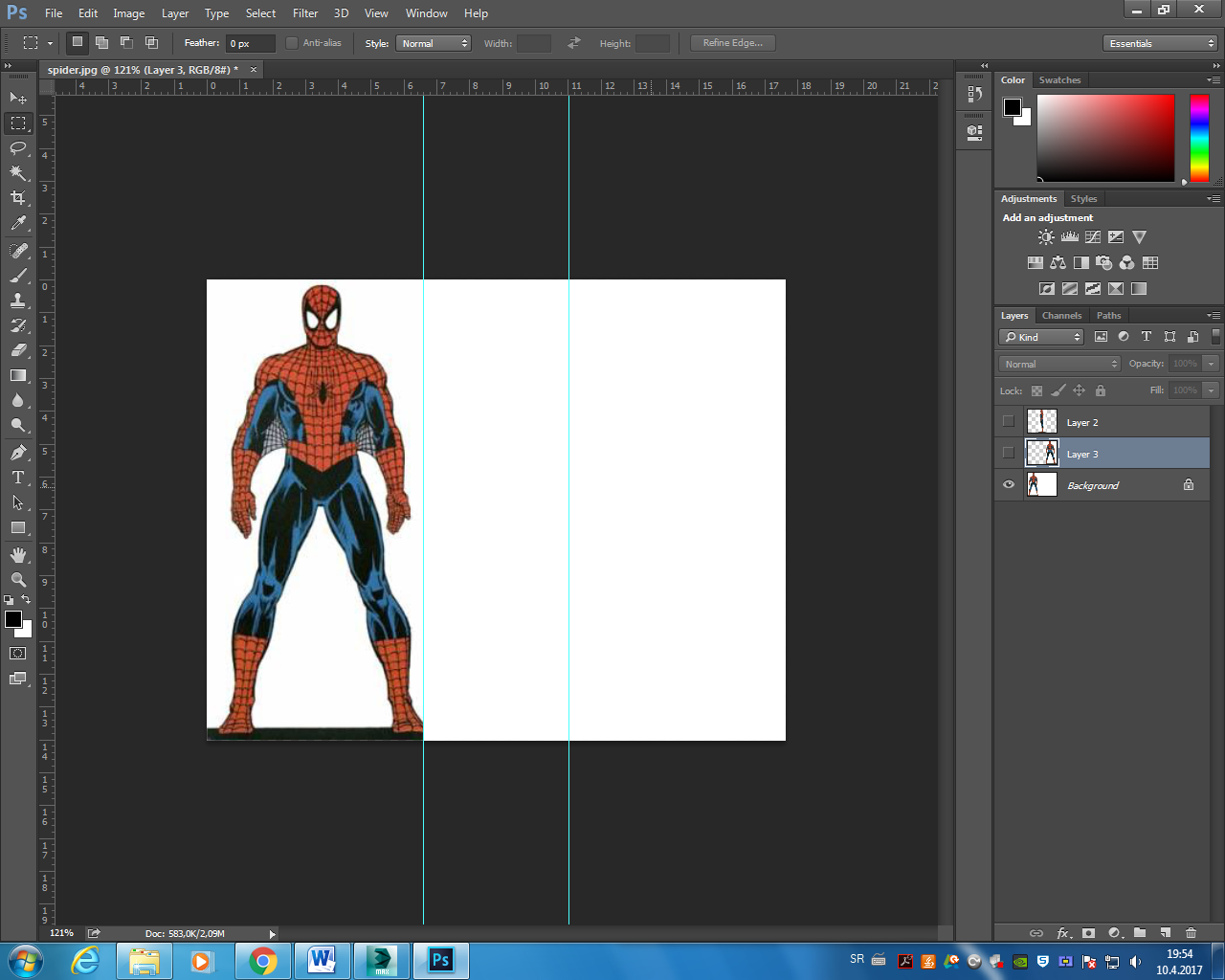Switch to the Swatches tab
The image size is (1225, 980).
click(x=1059, y=80)
